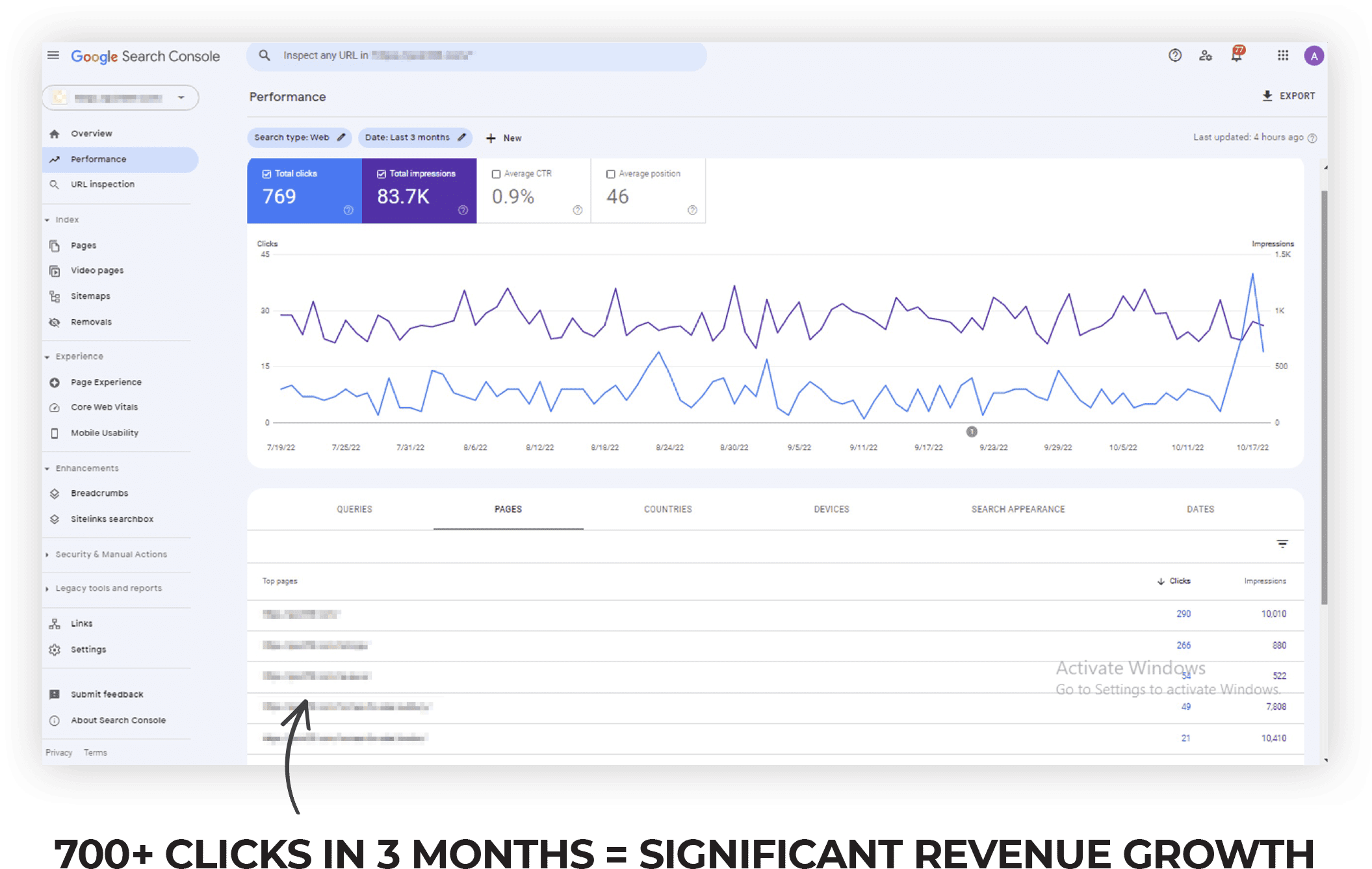
Task: Open the hamburger main menu
Action: (x=53, y=56)
